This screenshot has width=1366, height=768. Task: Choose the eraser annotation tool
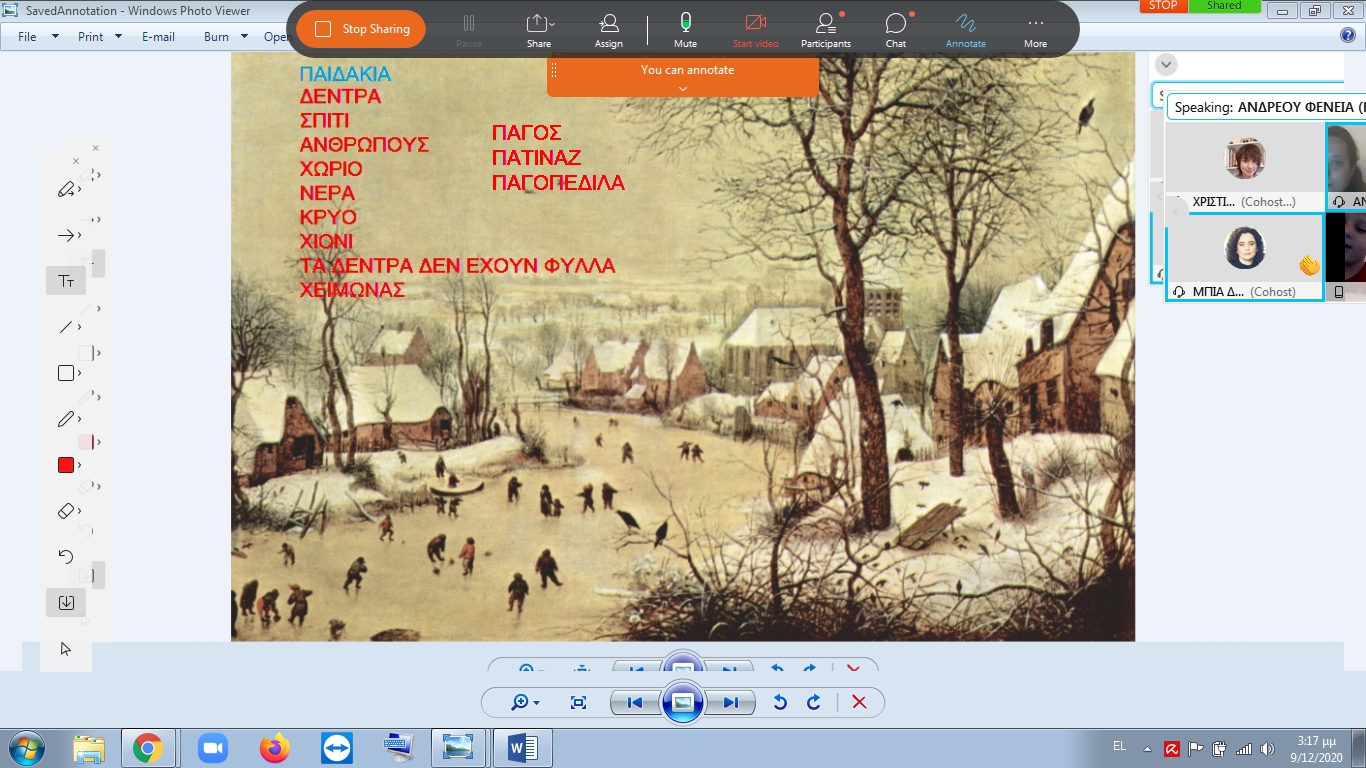pos(66,511)
